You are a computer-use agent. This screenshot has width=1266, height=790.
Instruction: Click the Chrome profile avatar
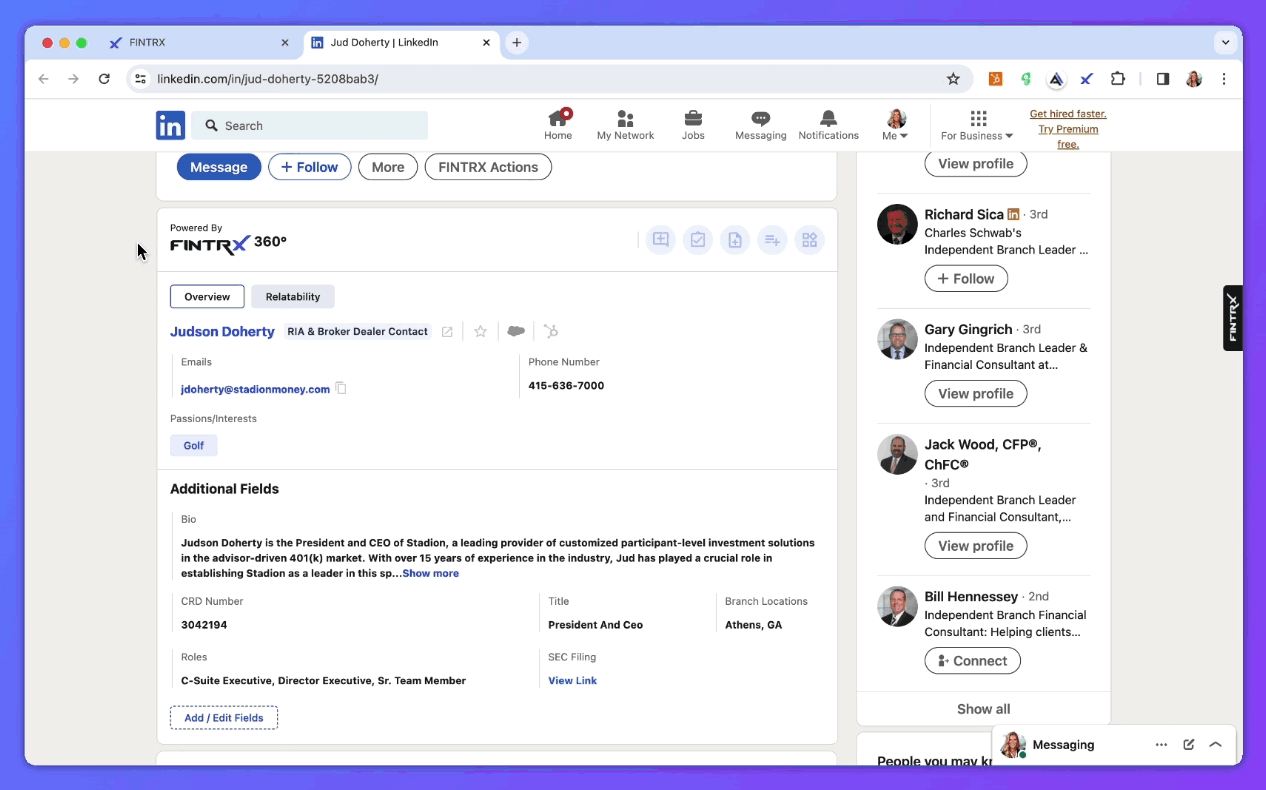1194,79
